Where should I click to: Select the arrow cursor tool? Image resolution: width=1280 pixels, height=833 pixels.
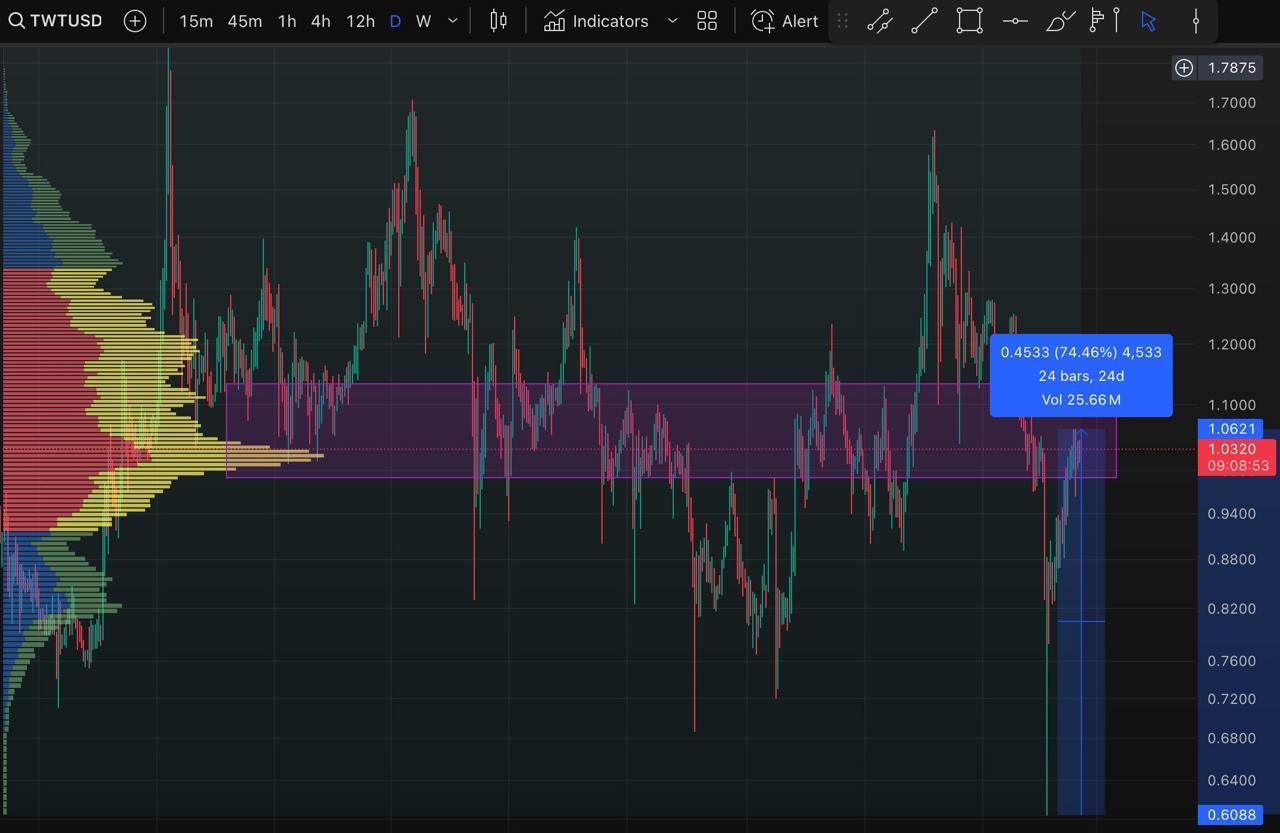1148,20
